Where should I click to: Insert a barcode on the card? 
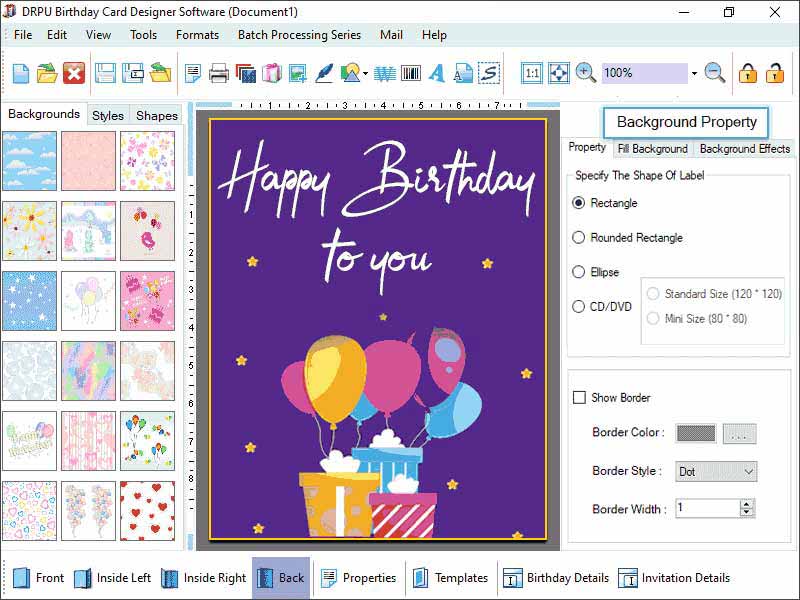point(410,72)
